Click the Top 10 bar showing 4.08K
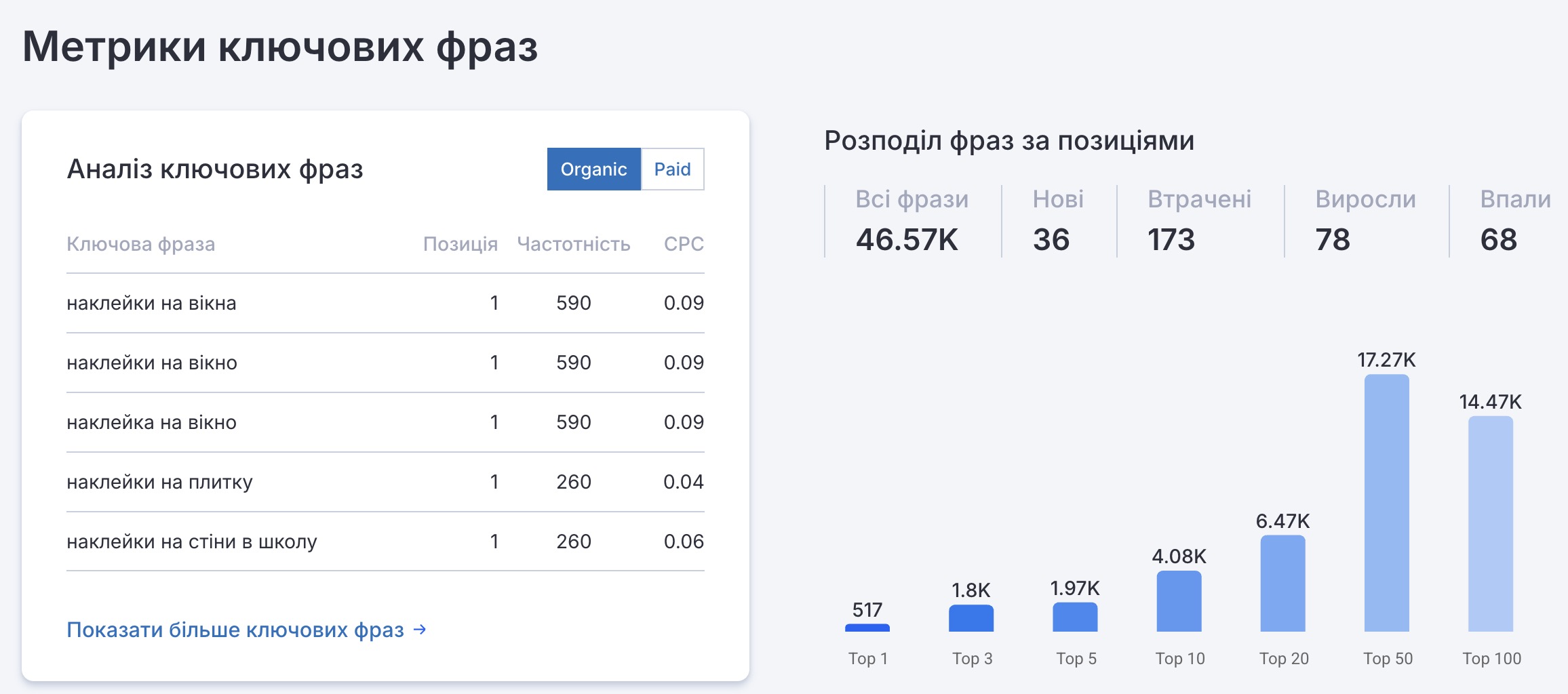 (x=1179, y=601)
